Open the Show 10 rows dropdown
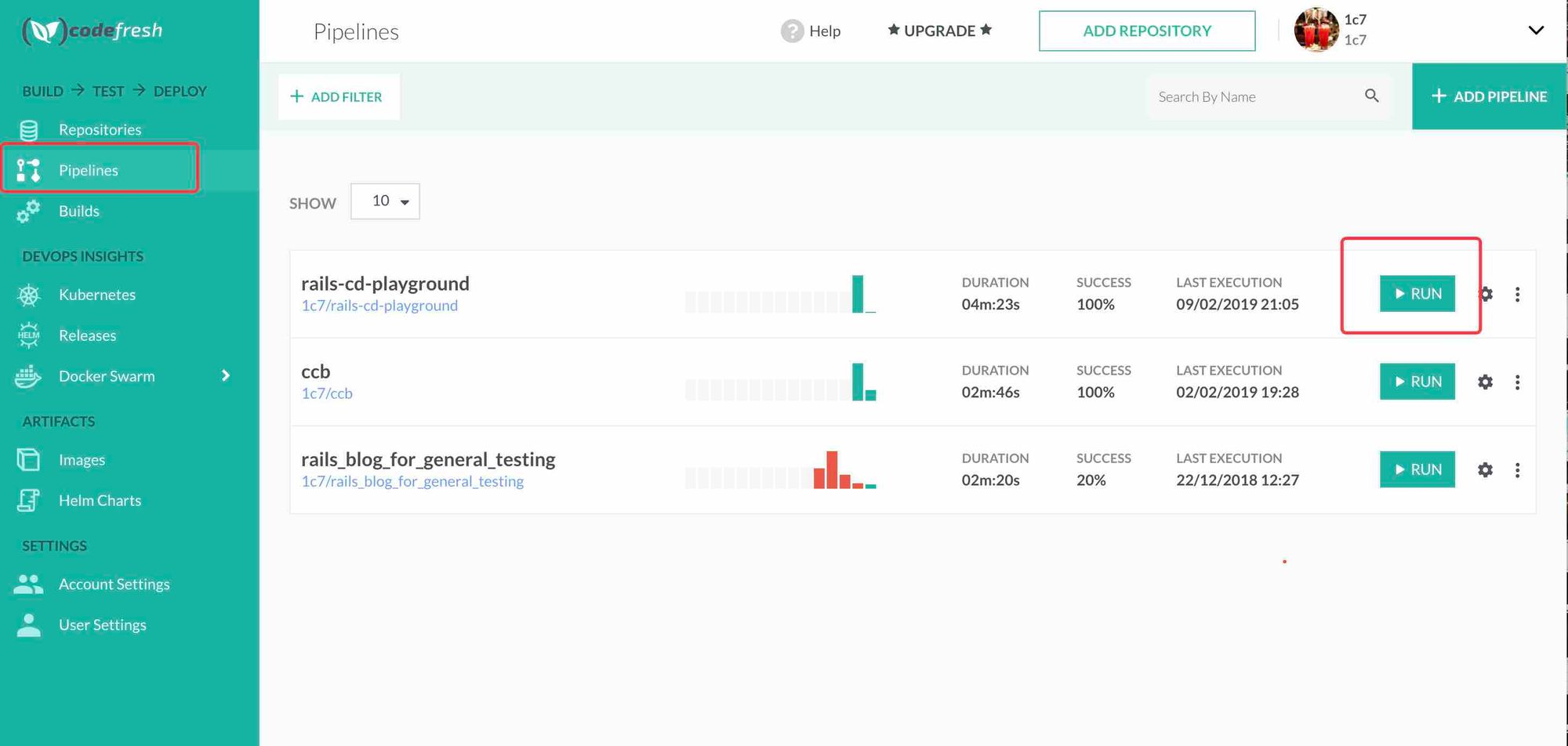 (x=385, y=201)
